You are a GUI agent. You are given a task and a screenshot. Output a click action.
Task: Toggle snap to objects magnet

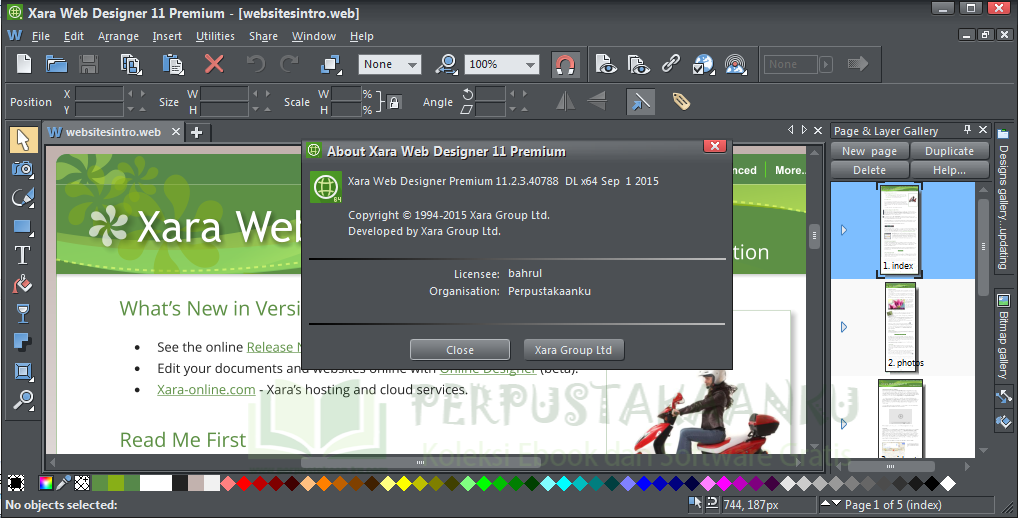tap(565, 64)
